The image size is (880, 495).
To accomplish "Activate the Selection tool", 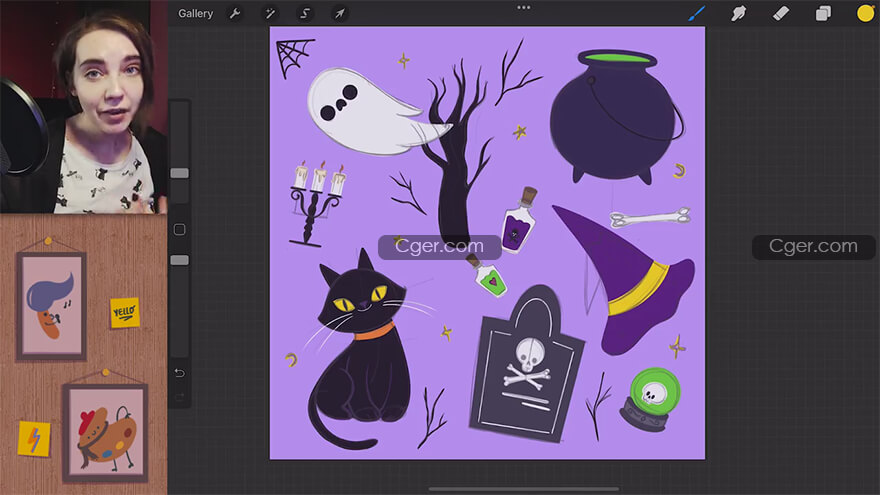I will [x=304, y=14].
